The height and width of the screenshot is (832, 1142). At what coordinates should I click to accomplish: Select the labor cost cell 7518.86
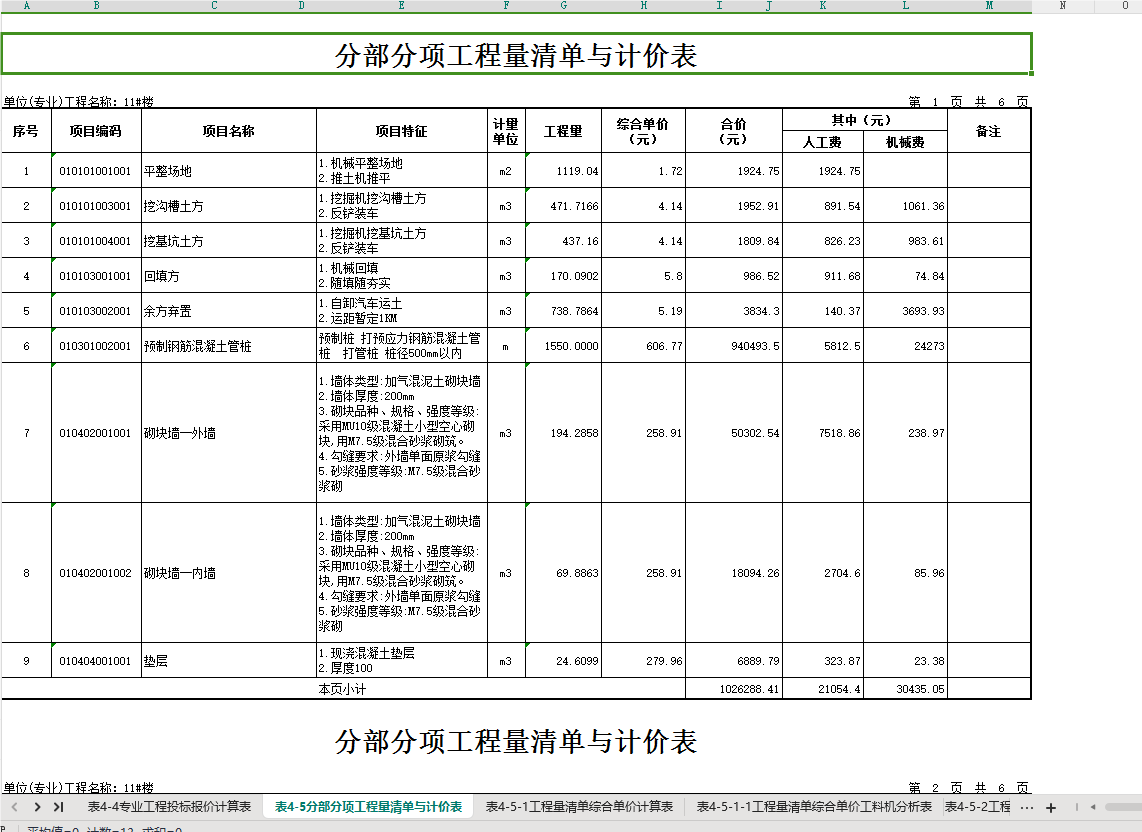pyautogui.click(x=823, y=433)
